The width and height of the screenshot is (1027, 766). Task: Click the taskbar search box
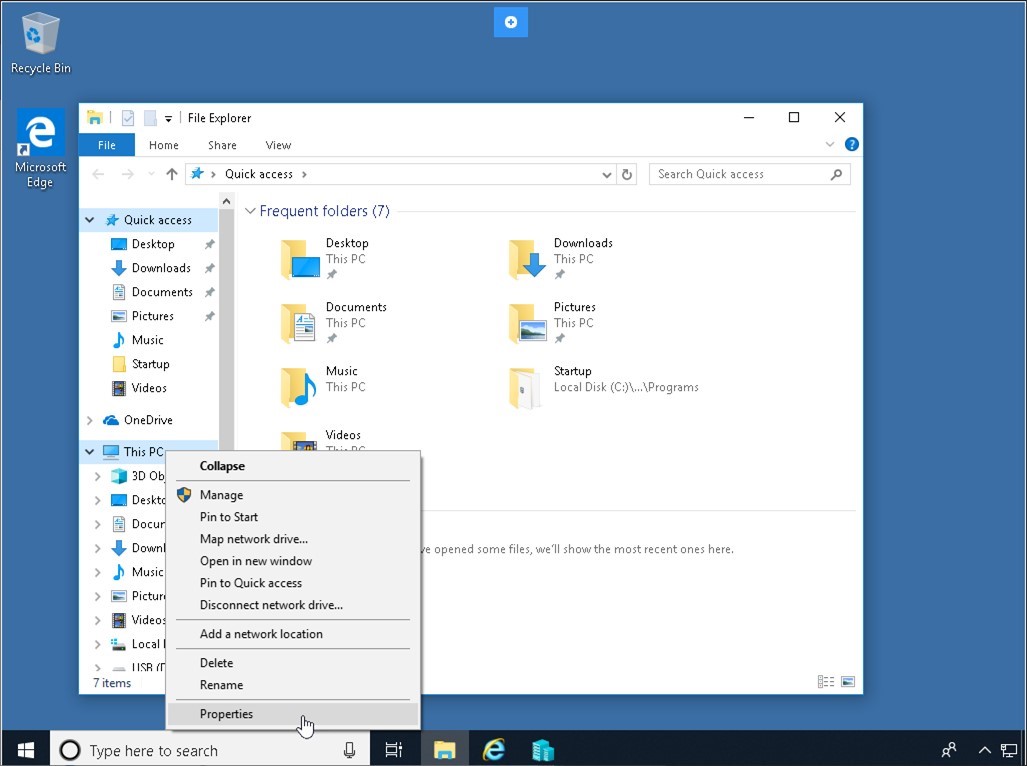(x=210, y=750)
